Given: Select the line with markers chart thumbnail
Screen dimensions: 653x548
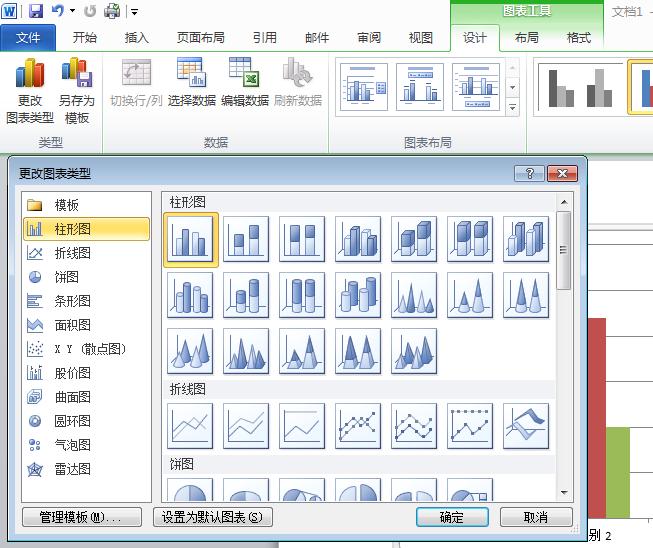Looking at the screenshot, I should click(358, 426).
